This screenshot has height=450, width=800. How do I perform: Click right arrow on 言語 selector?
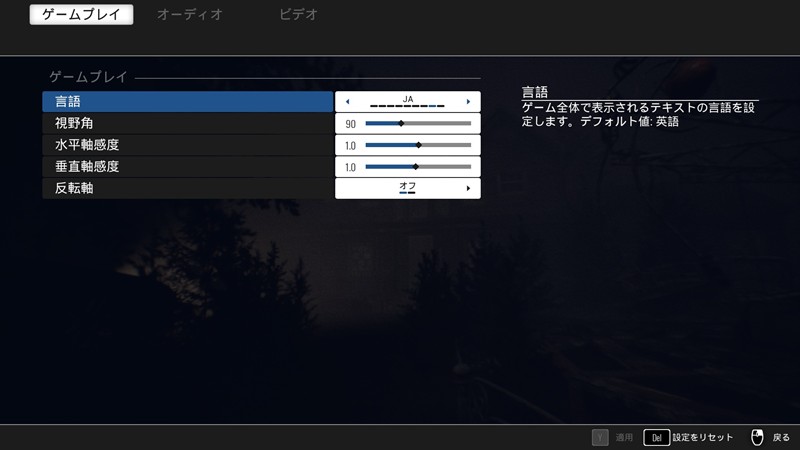tap(468, 102)
